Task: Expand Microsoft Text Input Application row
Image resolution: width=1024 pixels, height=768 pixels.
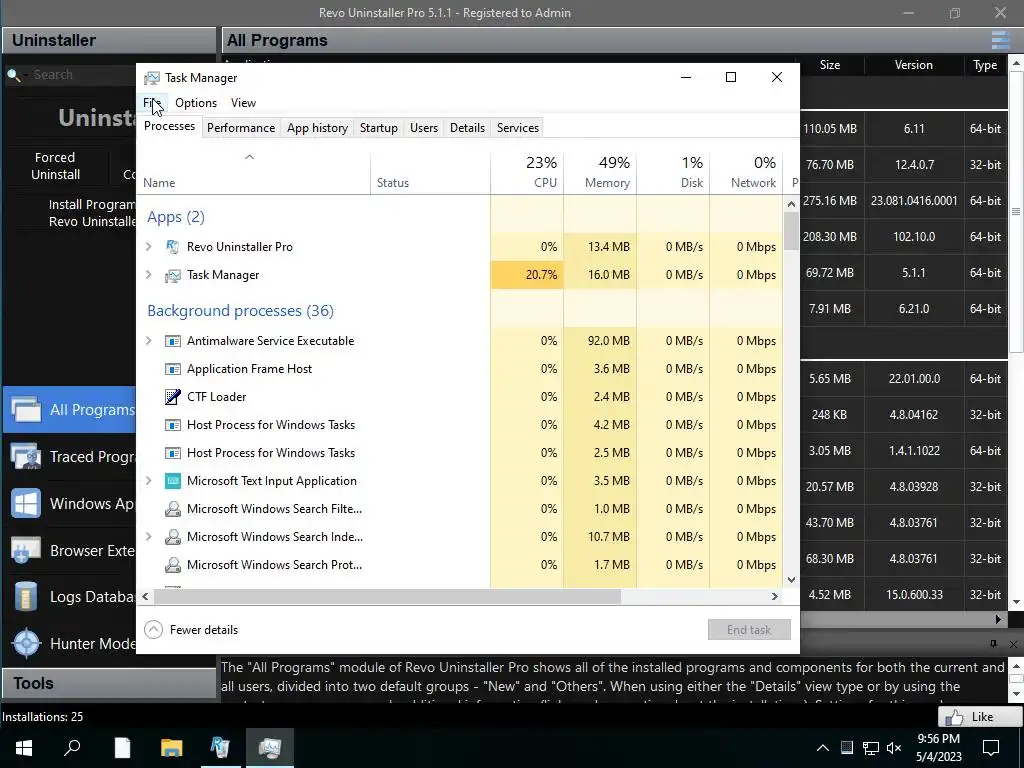Action: point(148,481)
